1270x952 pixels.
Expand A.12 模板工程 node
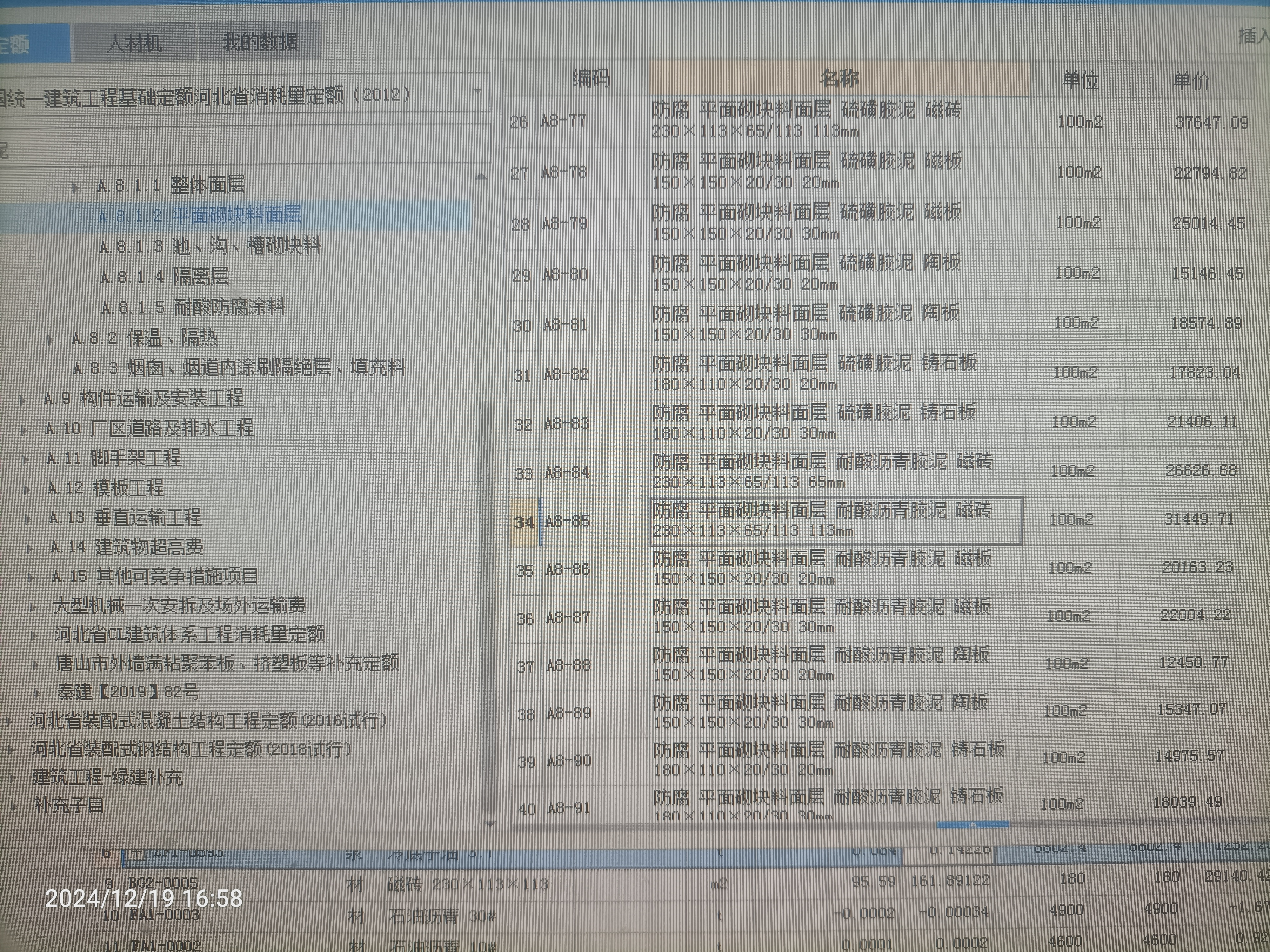pos(26,489)
